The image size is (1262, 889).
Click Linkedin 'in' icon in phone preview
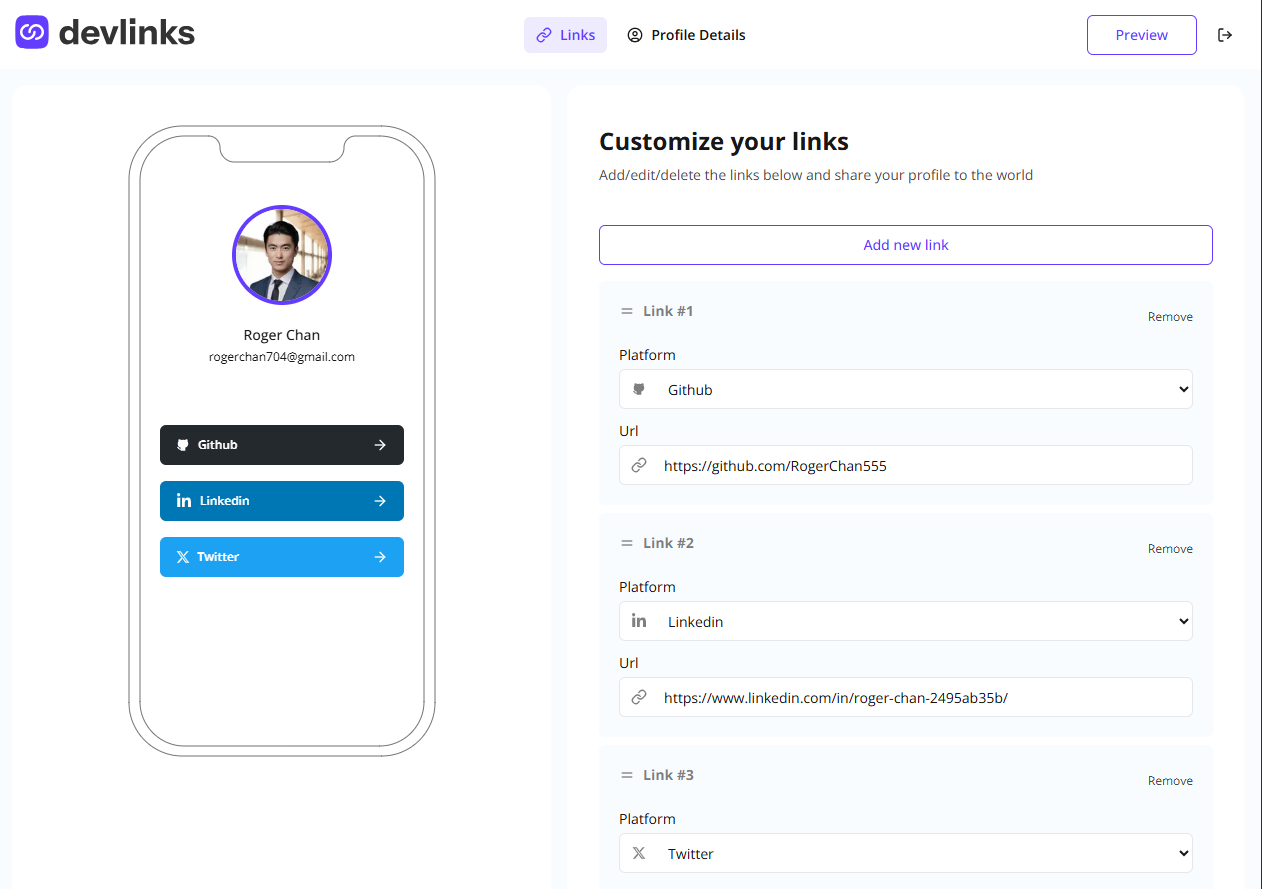(x=184, y=501)
